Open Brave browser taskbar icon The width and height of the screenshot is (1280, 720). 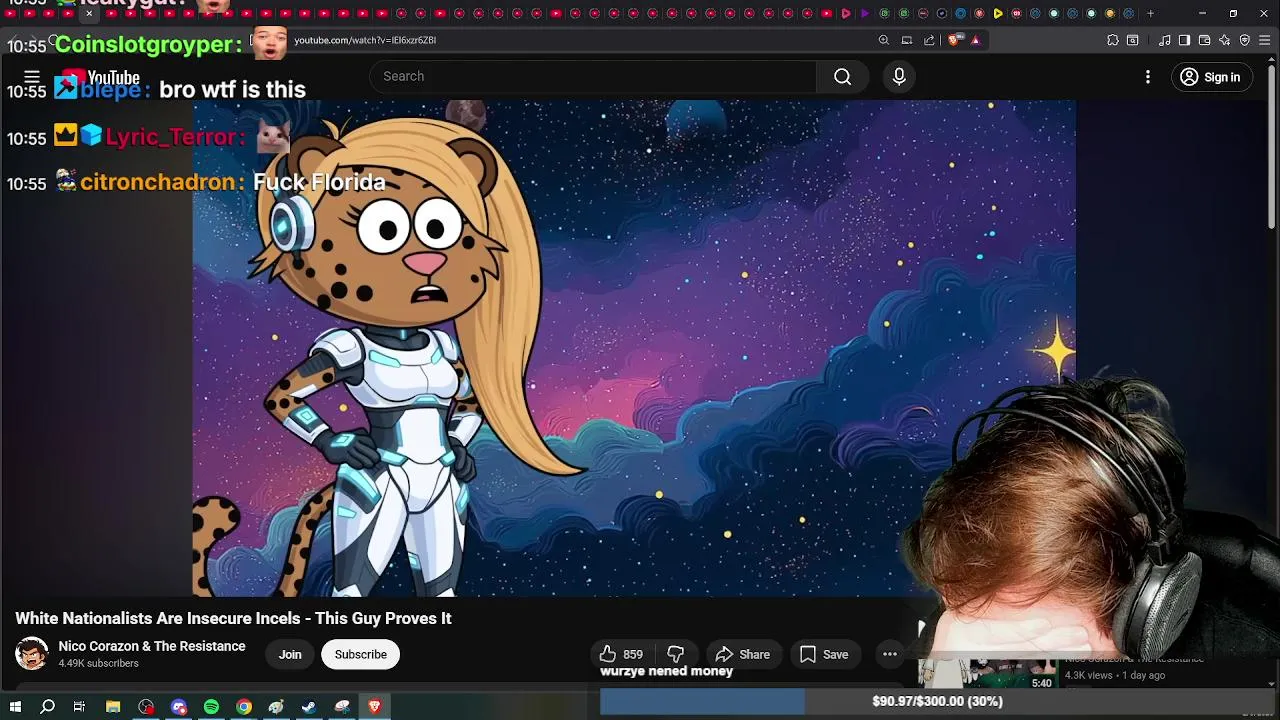tap(375, 707)
